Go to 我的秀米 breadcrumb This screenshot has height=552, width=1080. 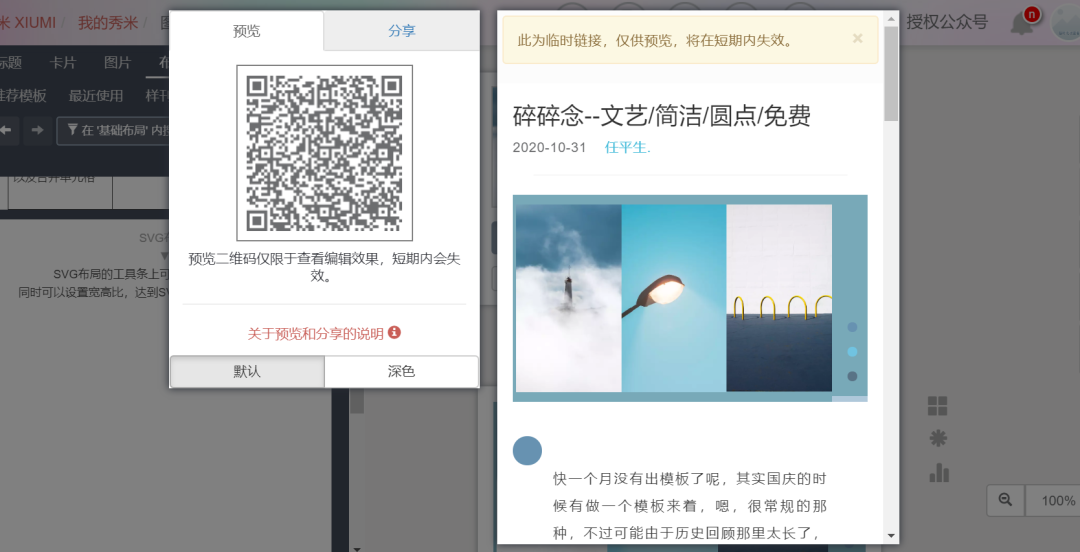107,23
